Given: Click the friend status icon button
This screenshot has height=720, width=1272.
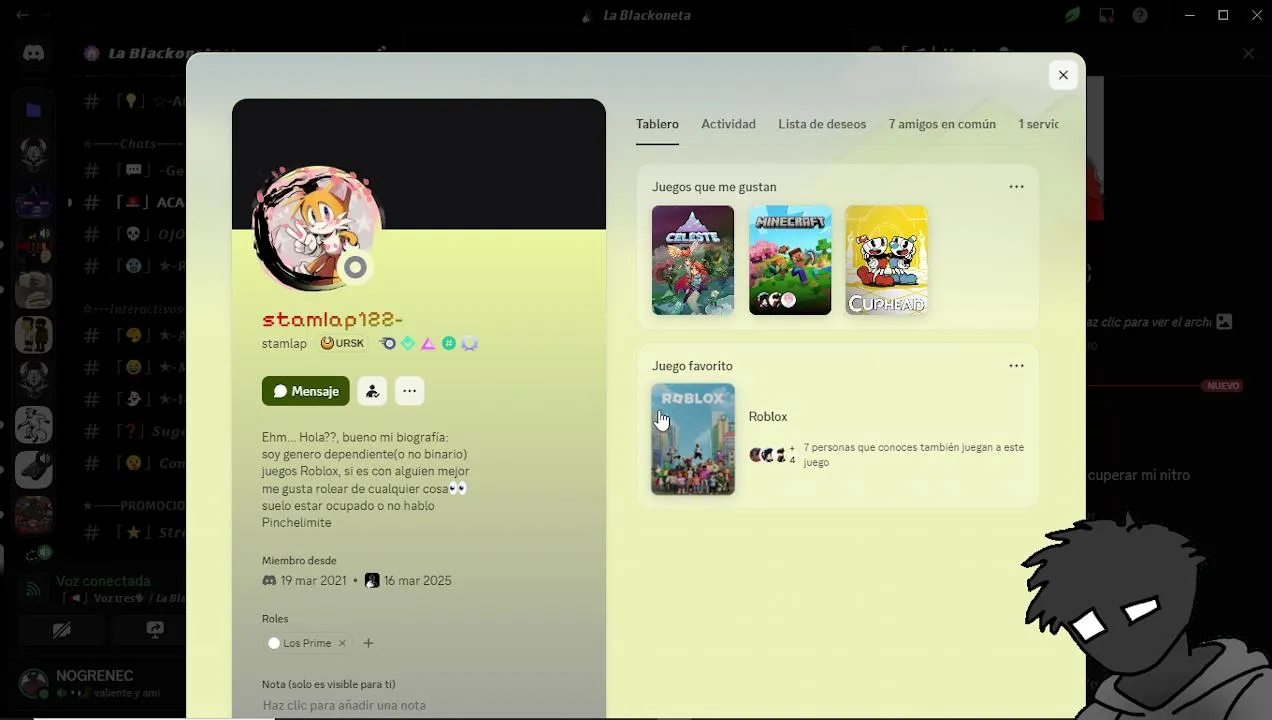Looking at the screenshot, I should click(372, 391).
